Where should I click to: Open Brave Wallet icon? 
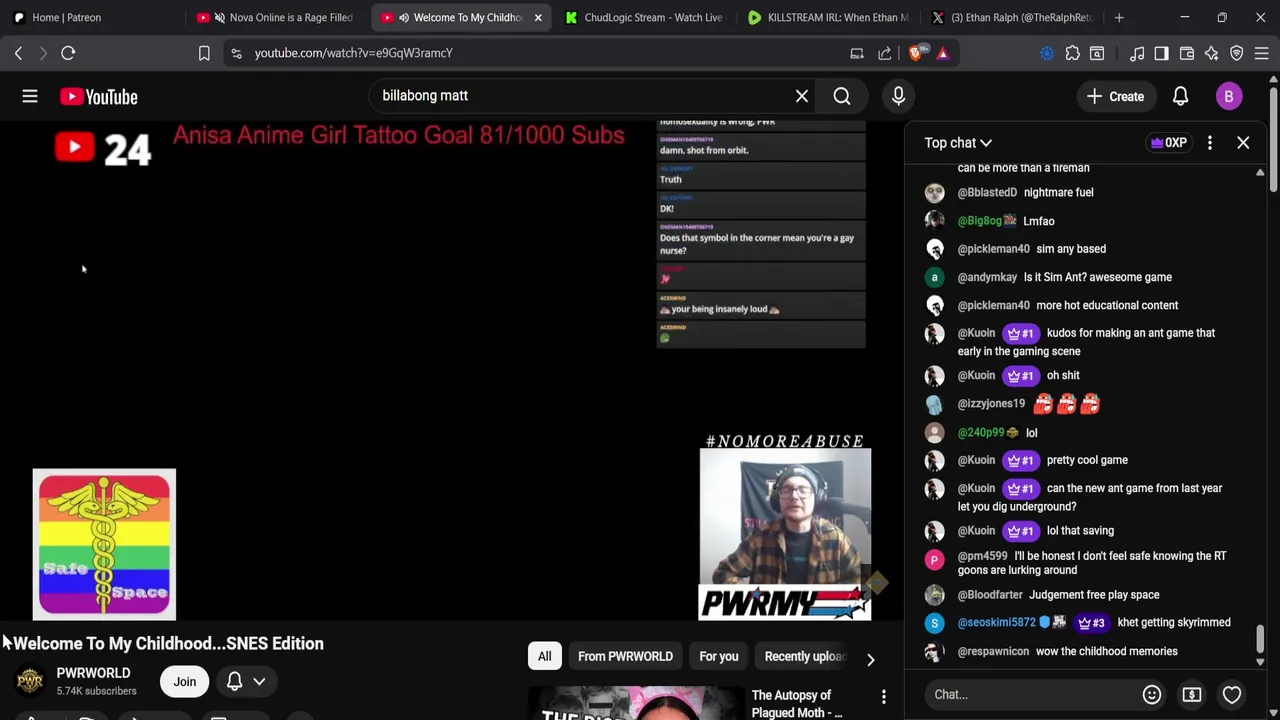pos(1187,53)
